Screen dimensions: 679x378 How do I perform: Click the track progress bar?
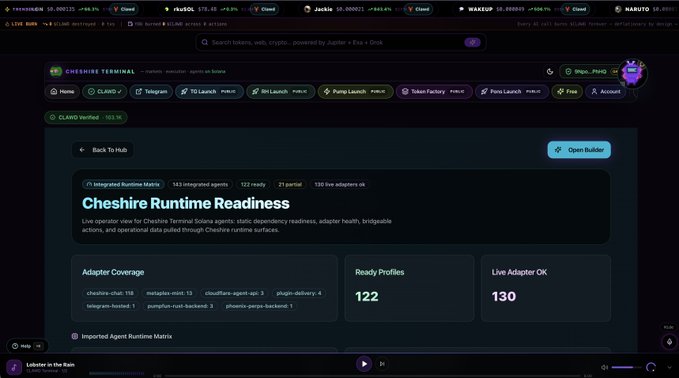click(x=372, y=375)
